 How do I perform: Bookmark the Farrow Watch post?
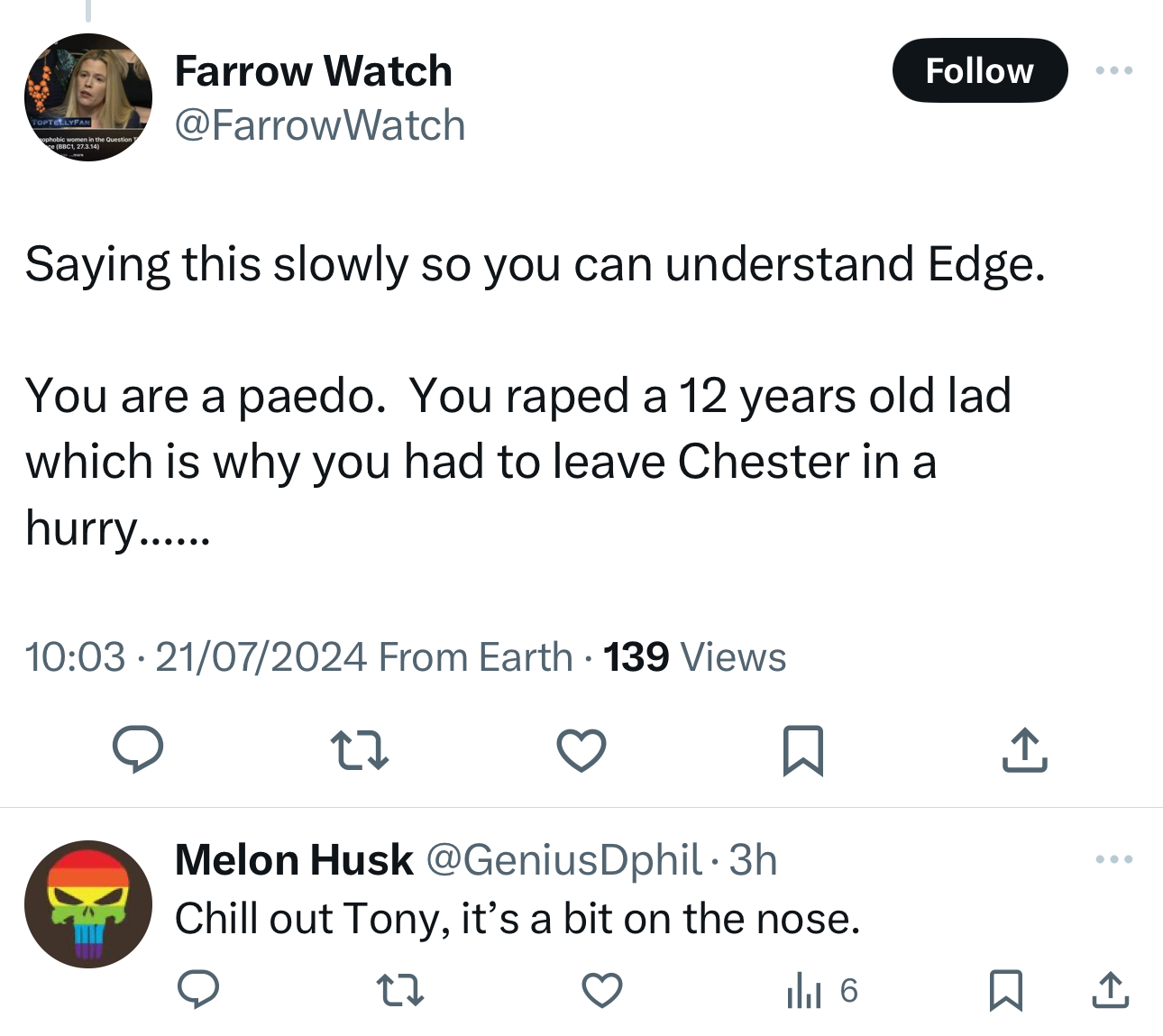coord(802,750)
